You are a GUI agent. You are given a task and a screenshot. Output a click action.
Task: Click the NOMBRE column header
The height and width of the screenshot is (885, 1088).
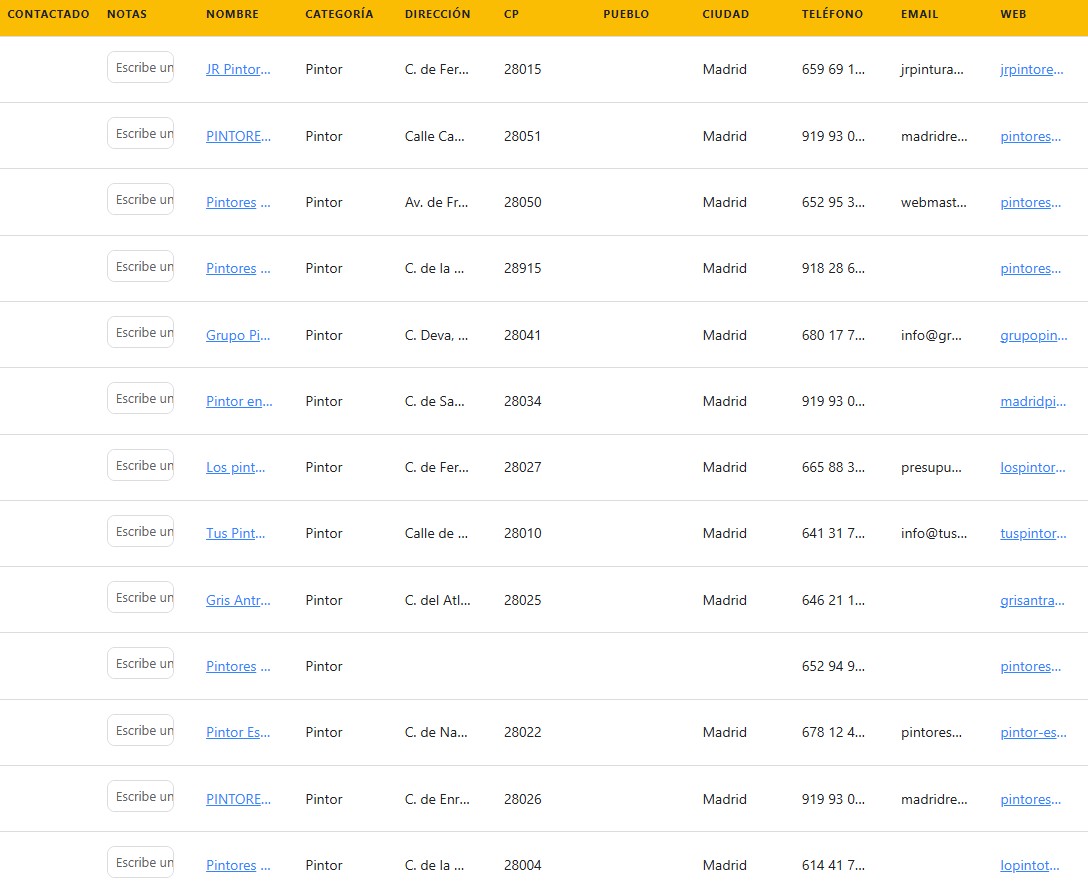pos(232,14)
